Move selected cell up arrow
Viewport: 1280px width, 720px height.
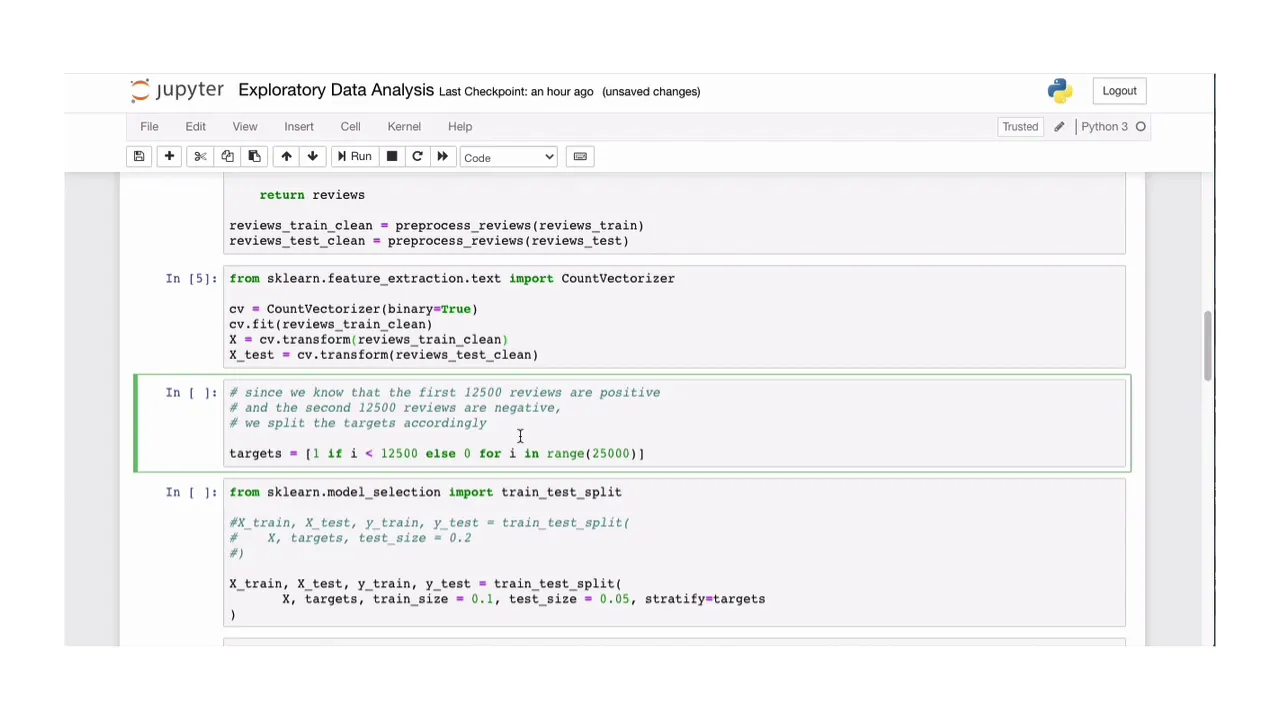(286, 157)
